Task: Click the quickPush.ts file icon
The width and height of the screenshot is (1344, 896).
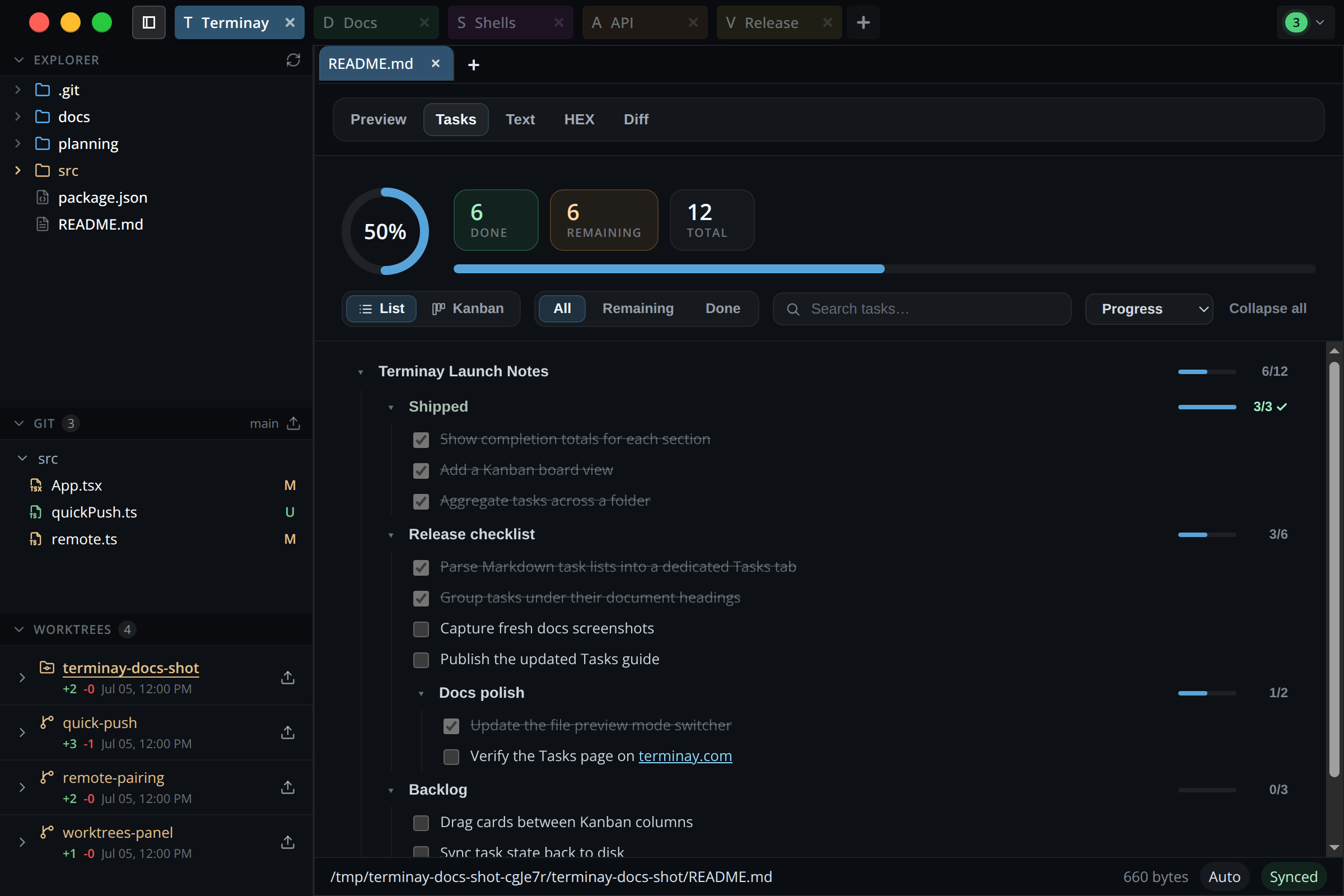Action: click(x=35, y=512)
